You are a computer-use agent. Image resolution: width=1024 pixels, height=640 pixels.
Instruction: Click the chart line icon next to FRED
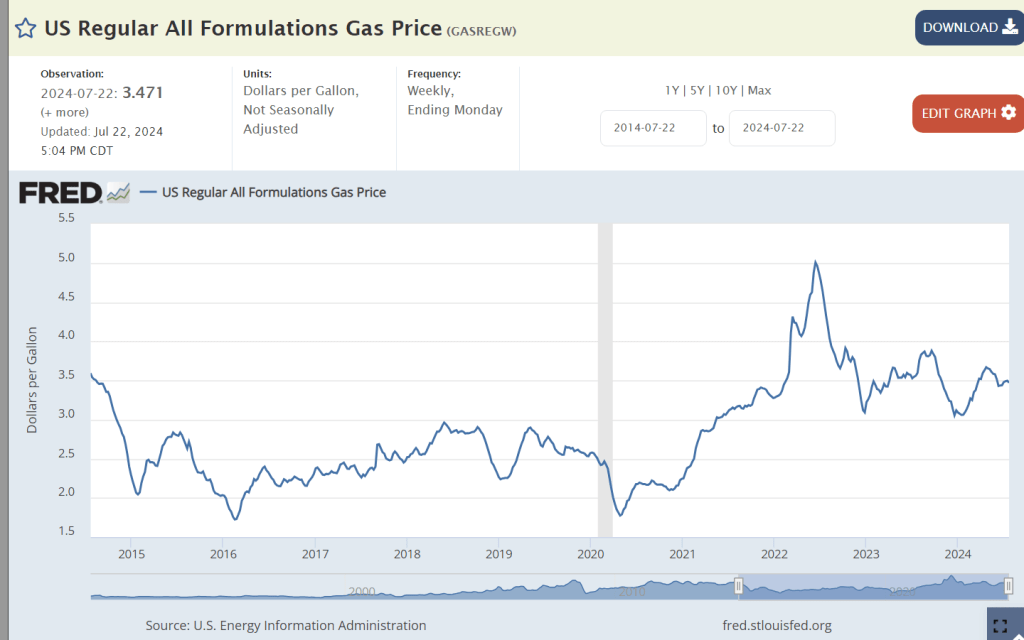118,192
